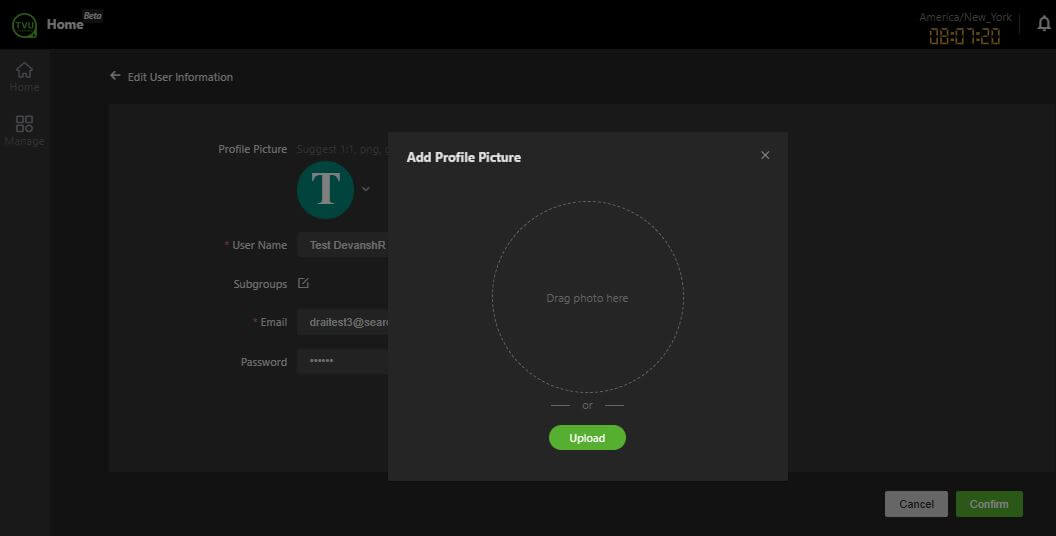Click the Home Beta title text
Image resolution: width=1056 pixels, height=536 pixels.
tap(66, 24)
